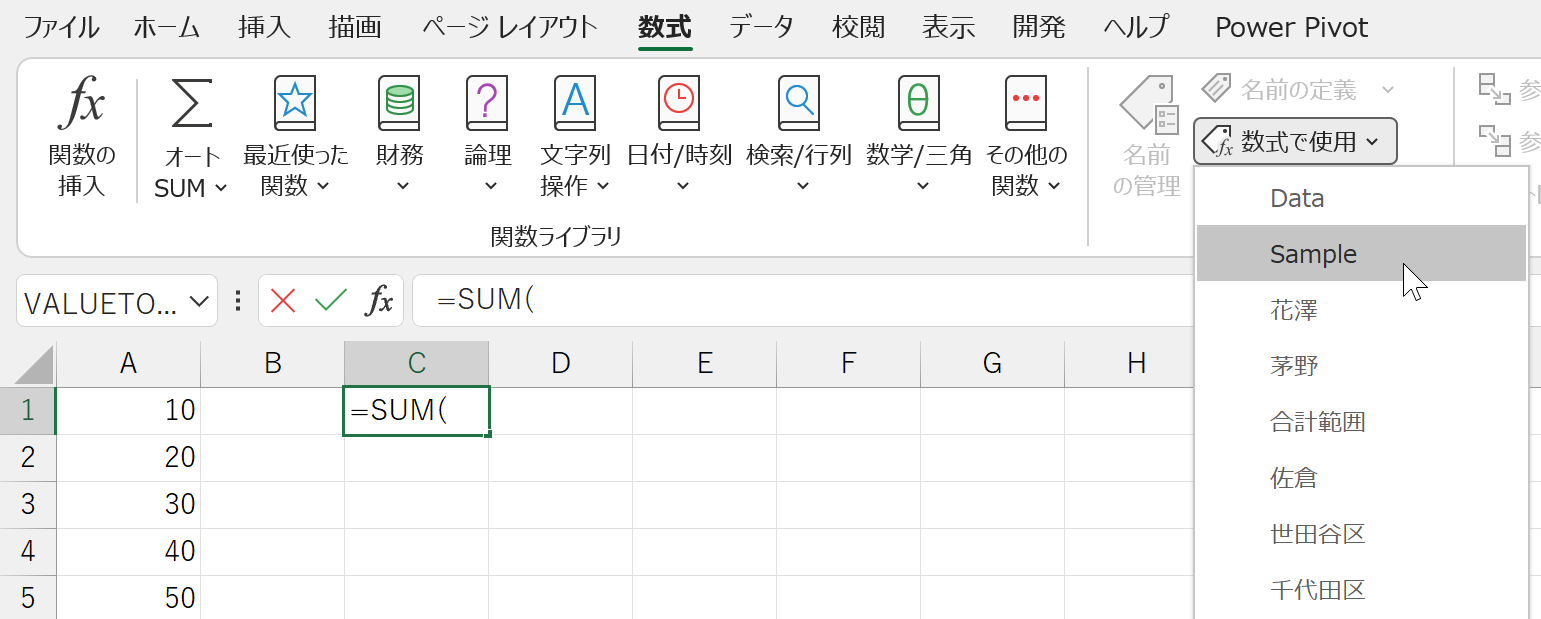Open the 数学/三角 theta book icon
Viewport: 1541px width, 619px height.
coord(918,104)
